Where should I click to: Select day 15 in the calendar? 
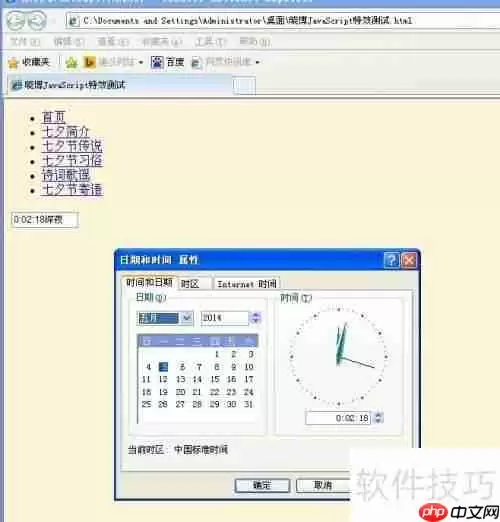click(x=215, y=379)
